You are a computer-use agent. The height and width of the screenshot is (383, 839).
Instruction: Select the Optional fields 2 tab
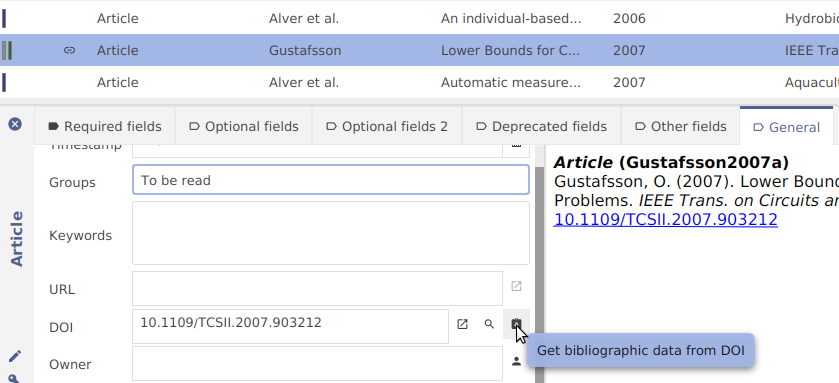click(387, 126)
